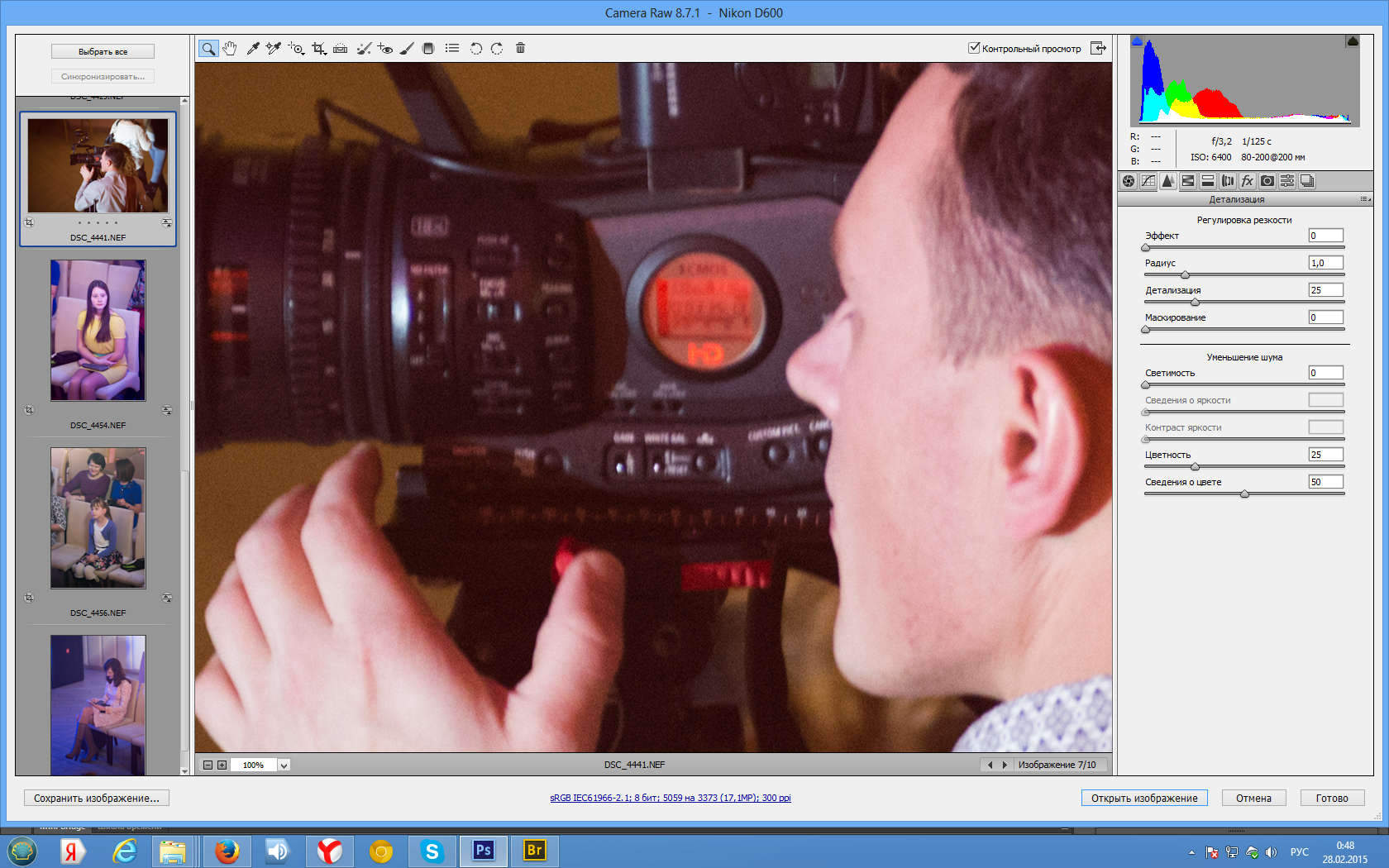
Task: Adjust the Сведения о цвете slider
Action: [x=1244, y=494]
